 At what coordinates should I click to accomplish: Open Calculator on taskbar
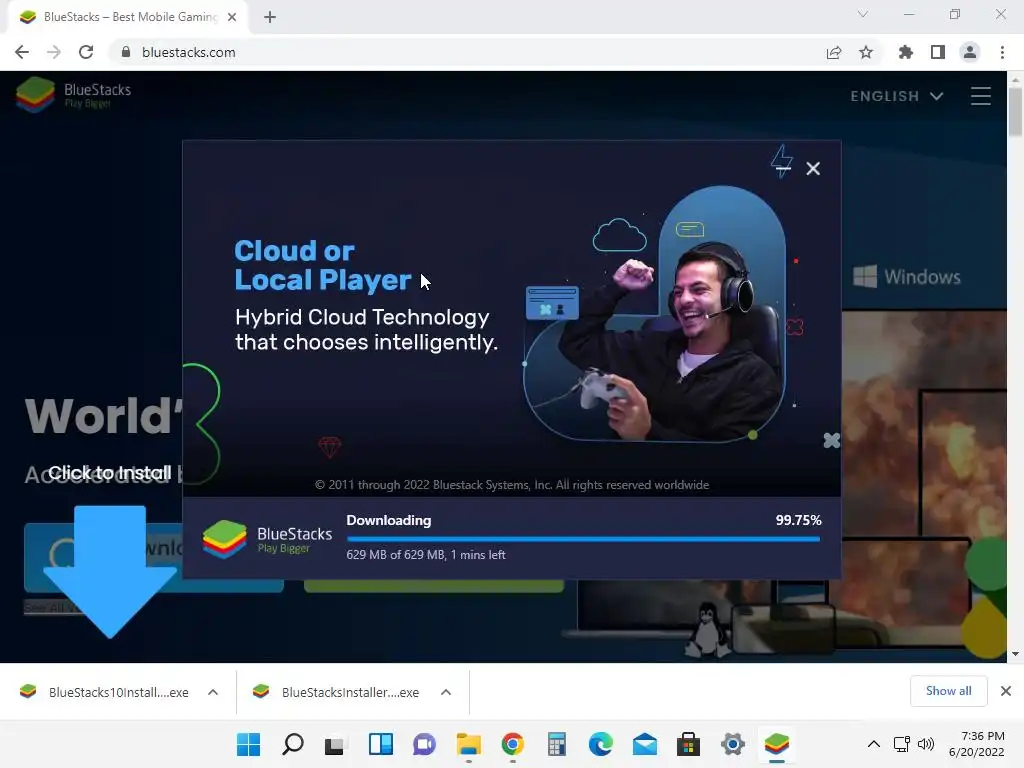(x=556, y=744)
